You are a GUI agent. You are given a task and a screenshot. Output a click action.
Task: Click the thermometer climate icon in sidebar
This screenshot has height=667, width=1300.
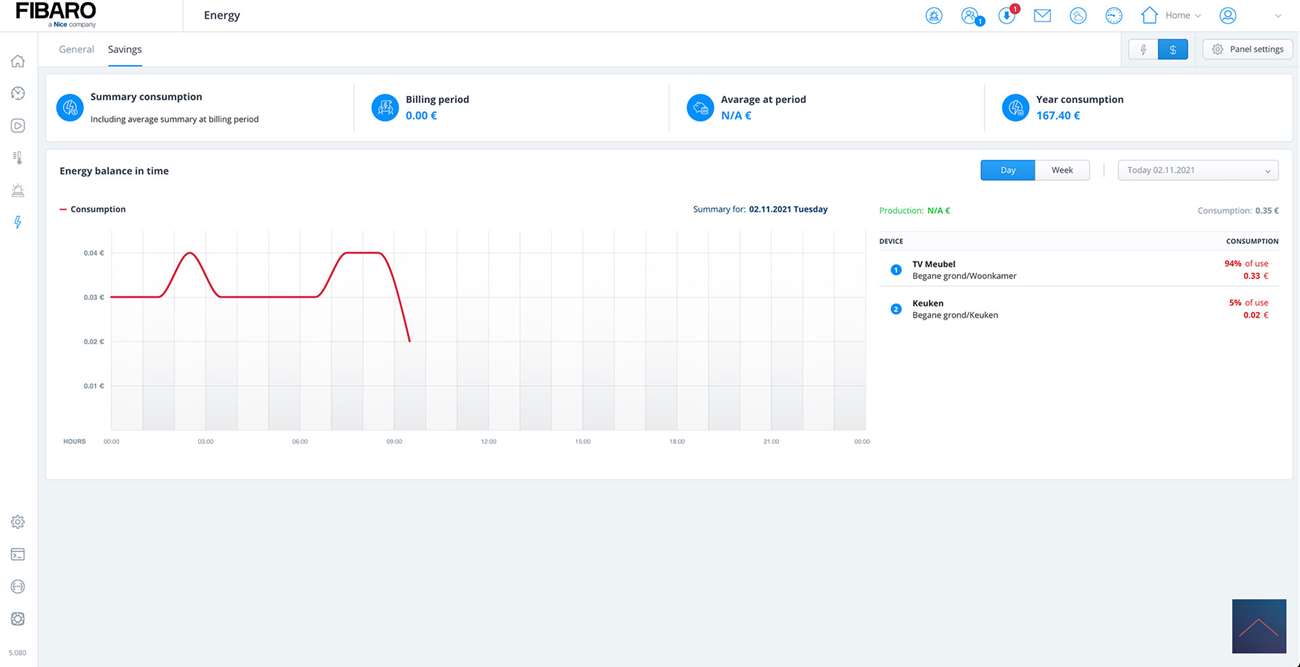[18, 158]
